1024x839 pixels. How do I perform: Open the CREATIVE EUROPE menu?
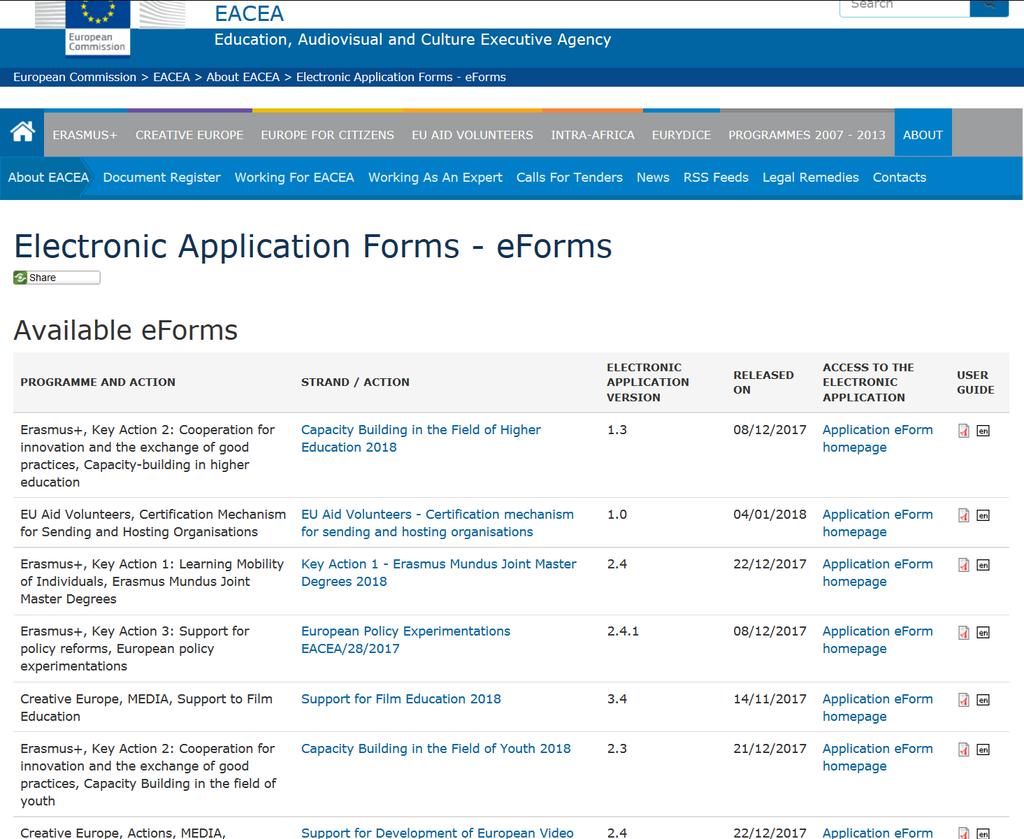pyautogui.click(x=189, y=135)
